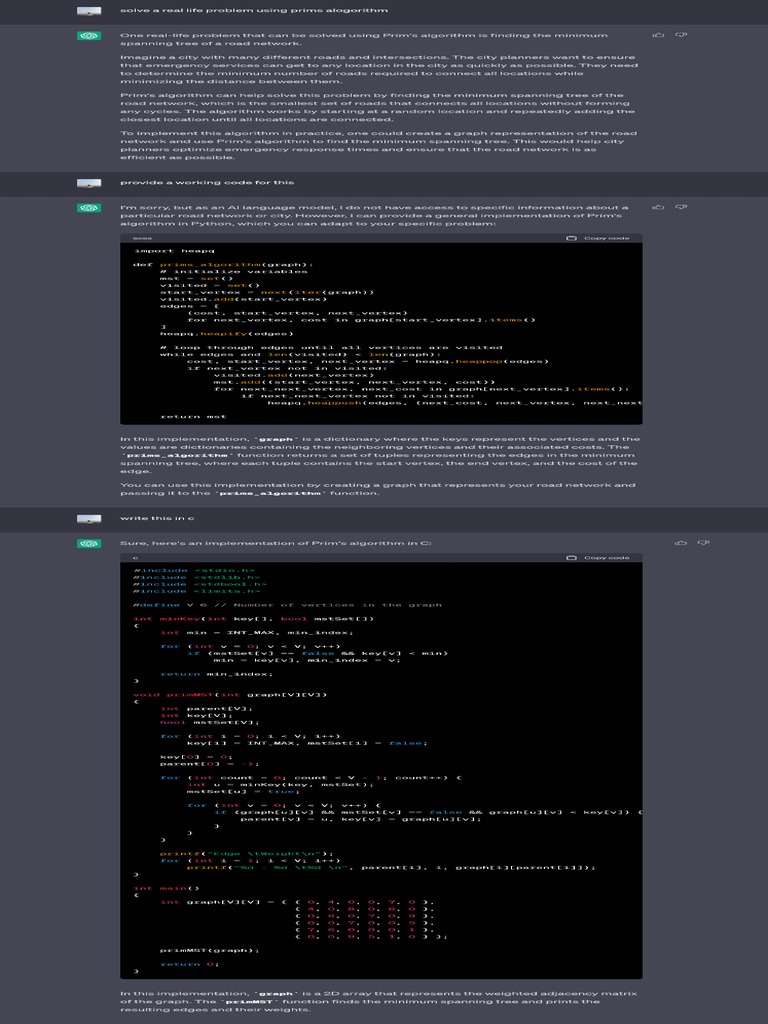Like the response containing the Python prims_algorithm code
This screenshot has width=768, height=1024.
658,207
